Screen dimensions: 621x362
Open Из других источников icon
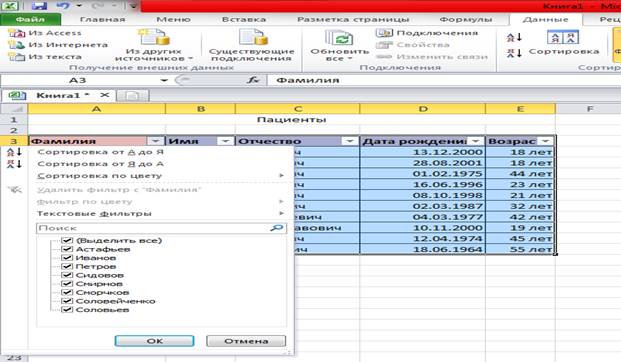click(x=154, y=37)
